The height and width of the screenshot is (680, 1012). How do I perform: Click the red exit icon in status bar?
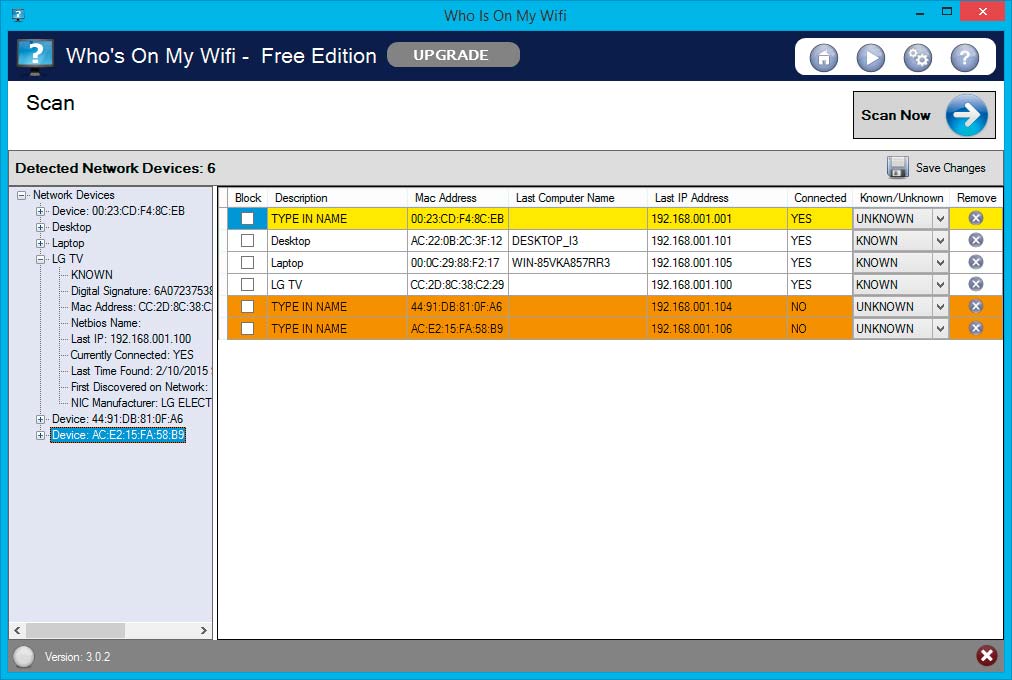point(986,656)
